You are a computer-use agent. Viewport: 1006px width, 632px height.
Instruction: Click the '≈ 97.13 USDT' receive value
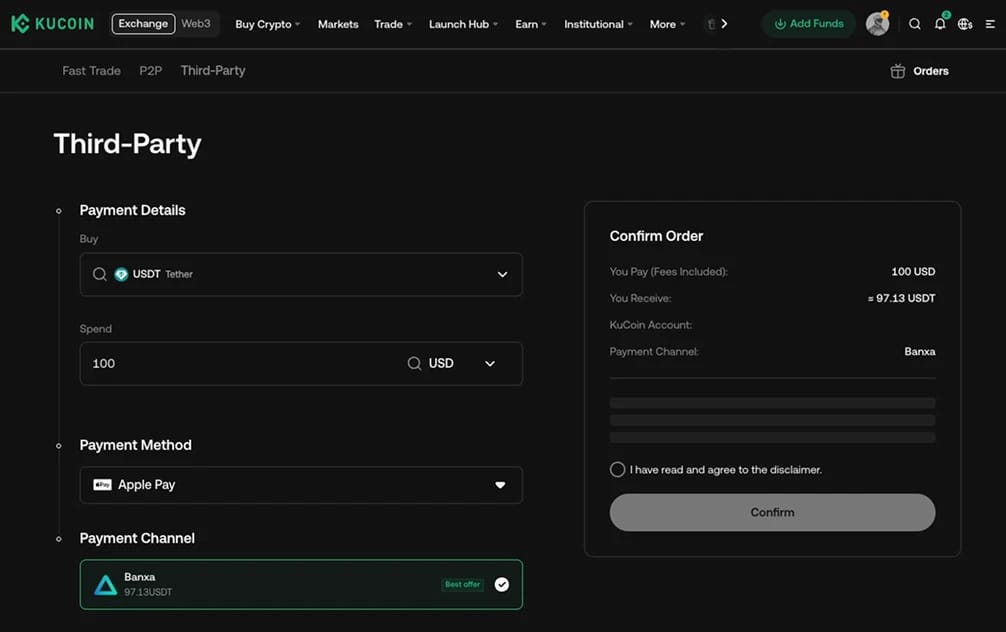901,298
